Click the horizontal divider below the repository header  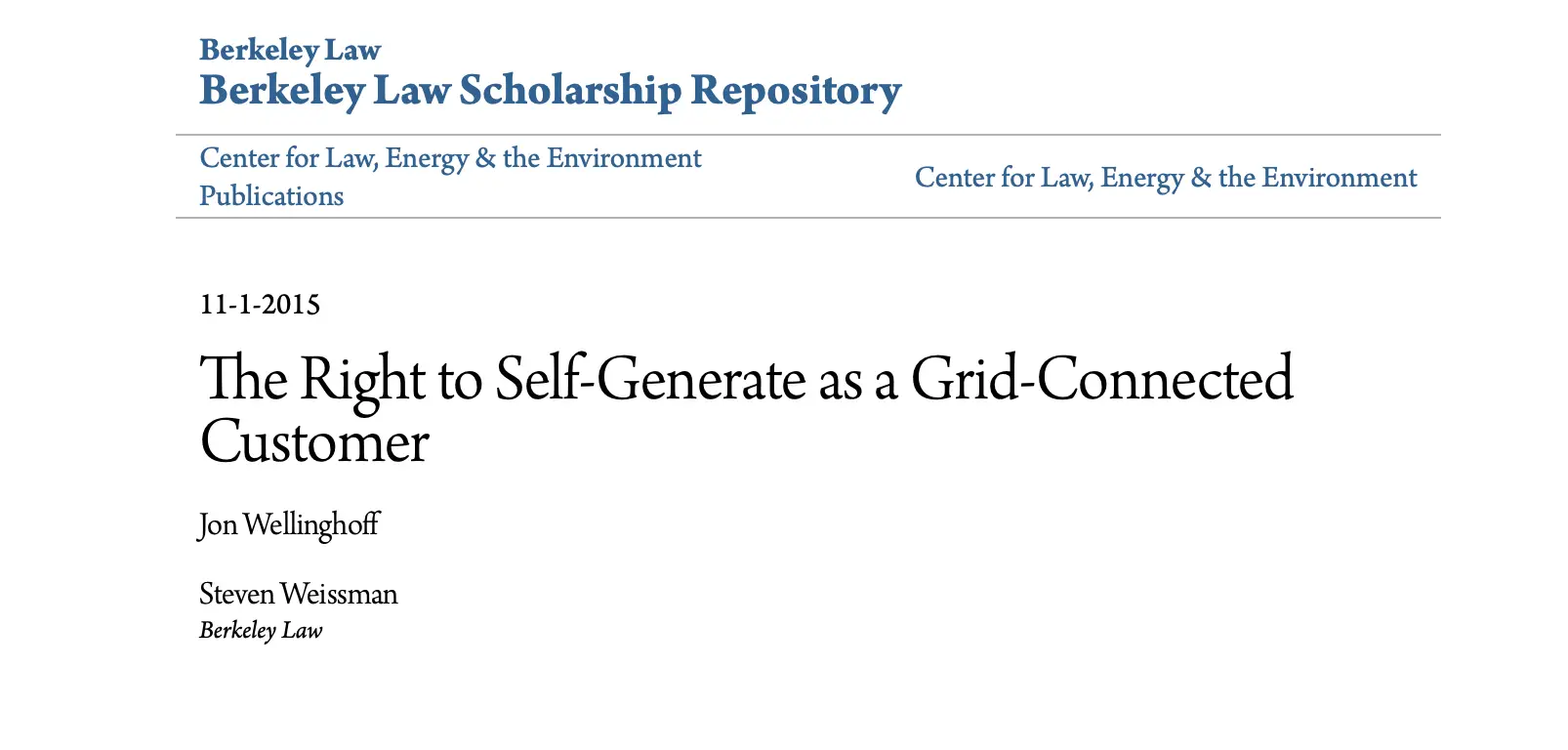(807, 135)
